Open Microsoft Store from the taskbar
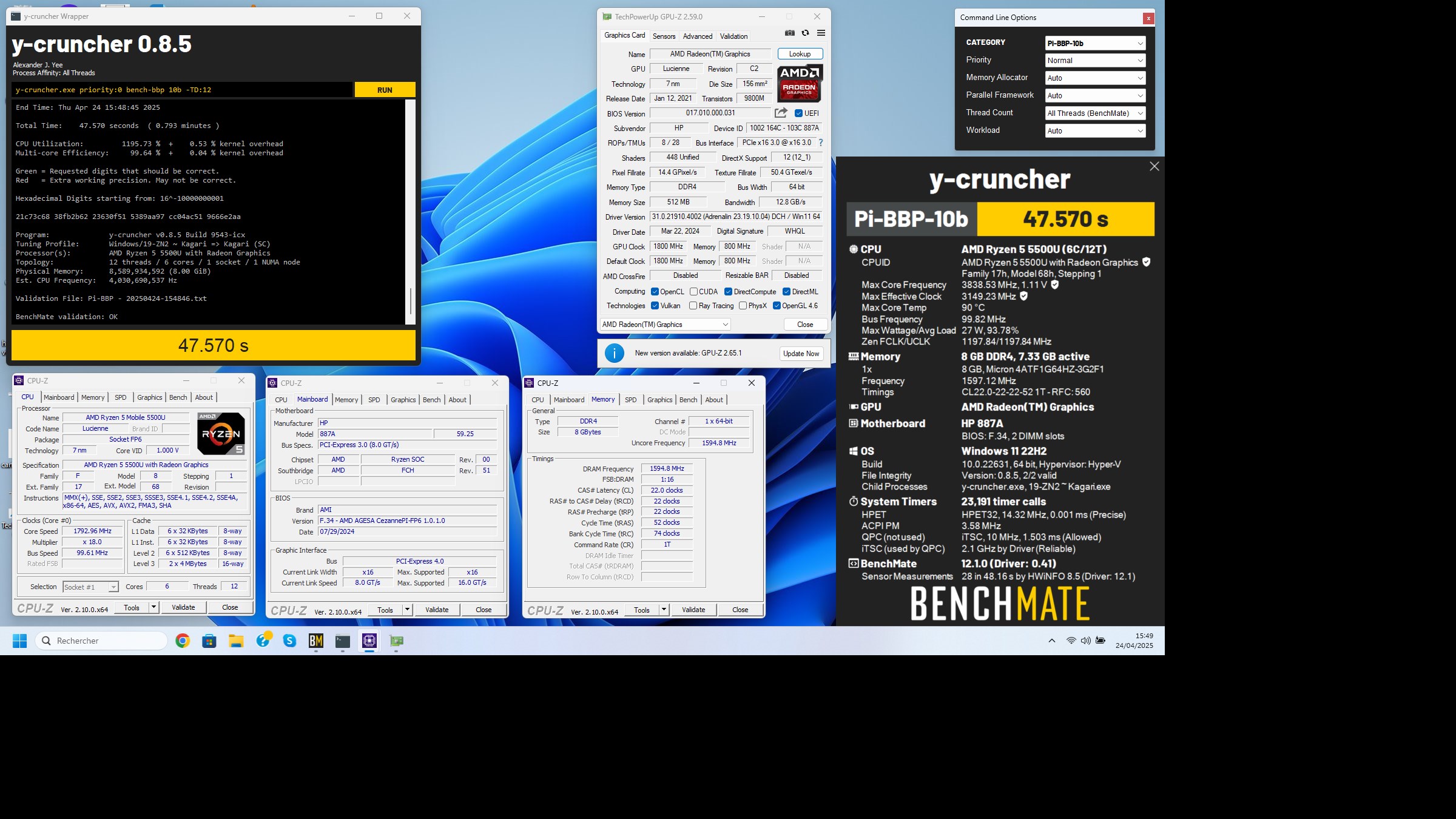 point(209,641)
